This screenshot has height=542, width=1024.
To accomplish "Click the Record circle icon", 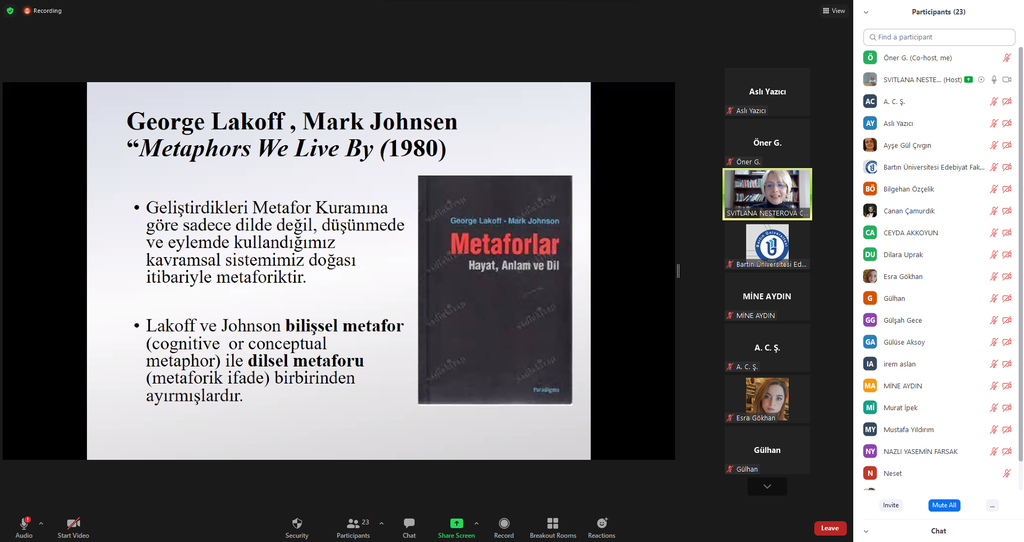I will pos(504,523).
